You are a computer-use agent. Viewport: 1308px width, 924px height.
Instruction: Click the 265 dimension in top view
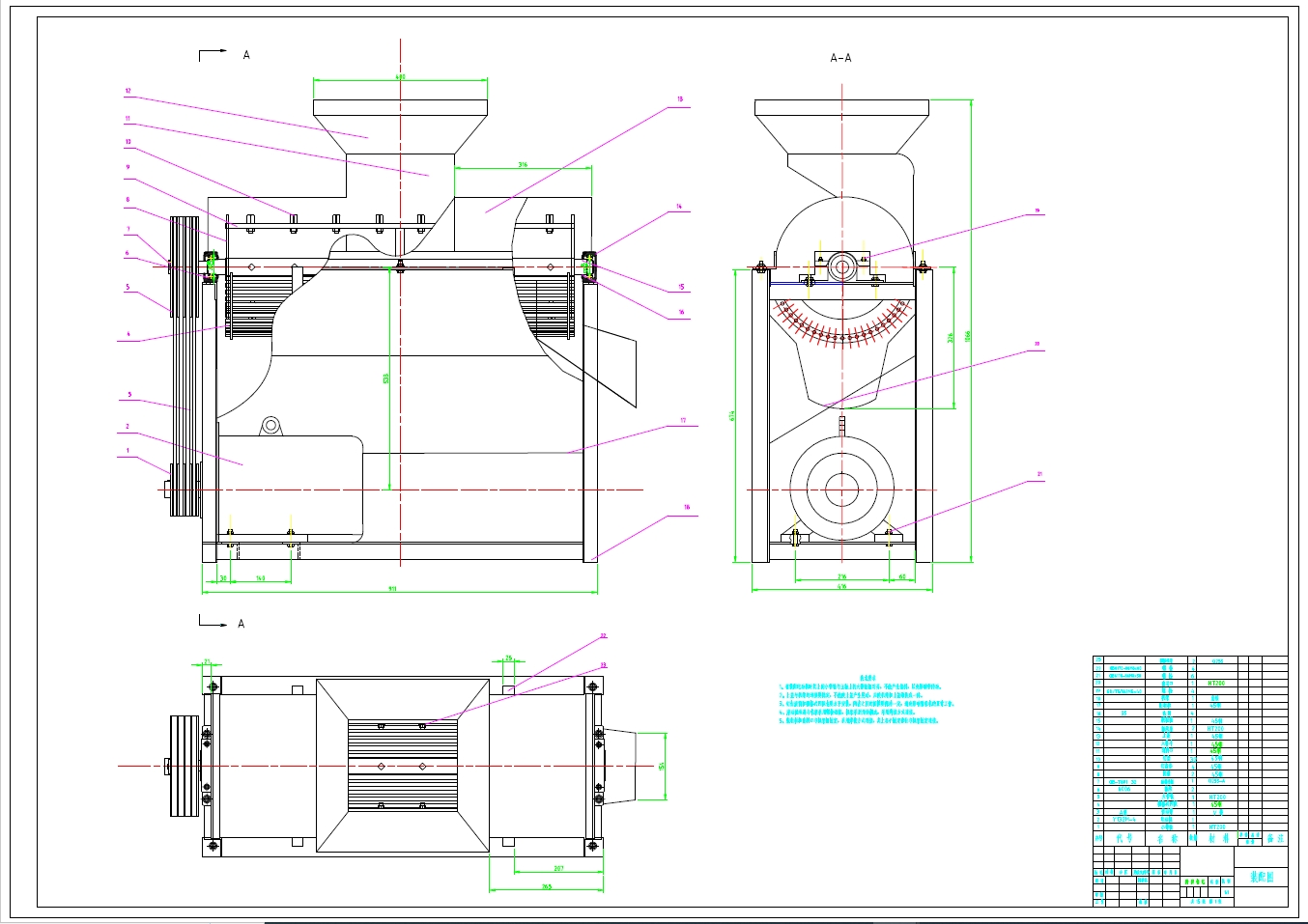(x=546, y=885)
